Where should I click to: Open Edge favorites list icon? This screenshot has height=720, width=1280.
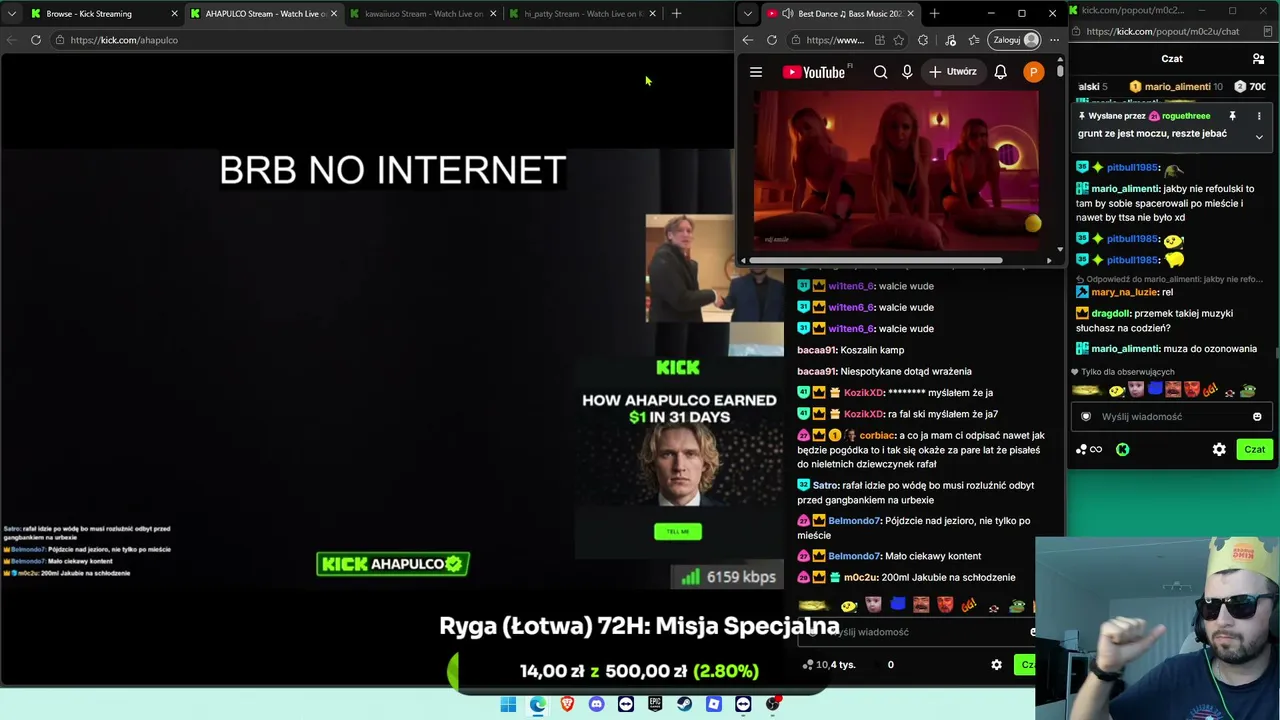coord(974,40)
